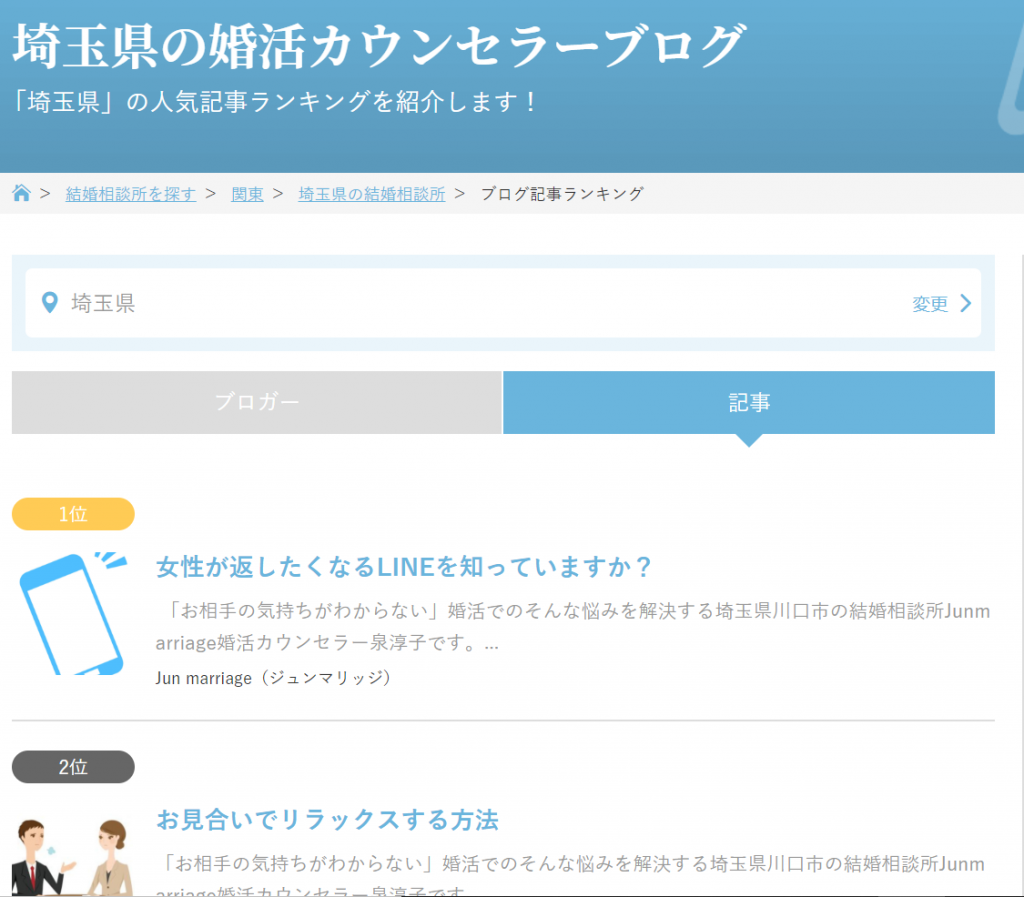Open the 結婚相談所を探す breadcrumb link

(x=131, y=194)
